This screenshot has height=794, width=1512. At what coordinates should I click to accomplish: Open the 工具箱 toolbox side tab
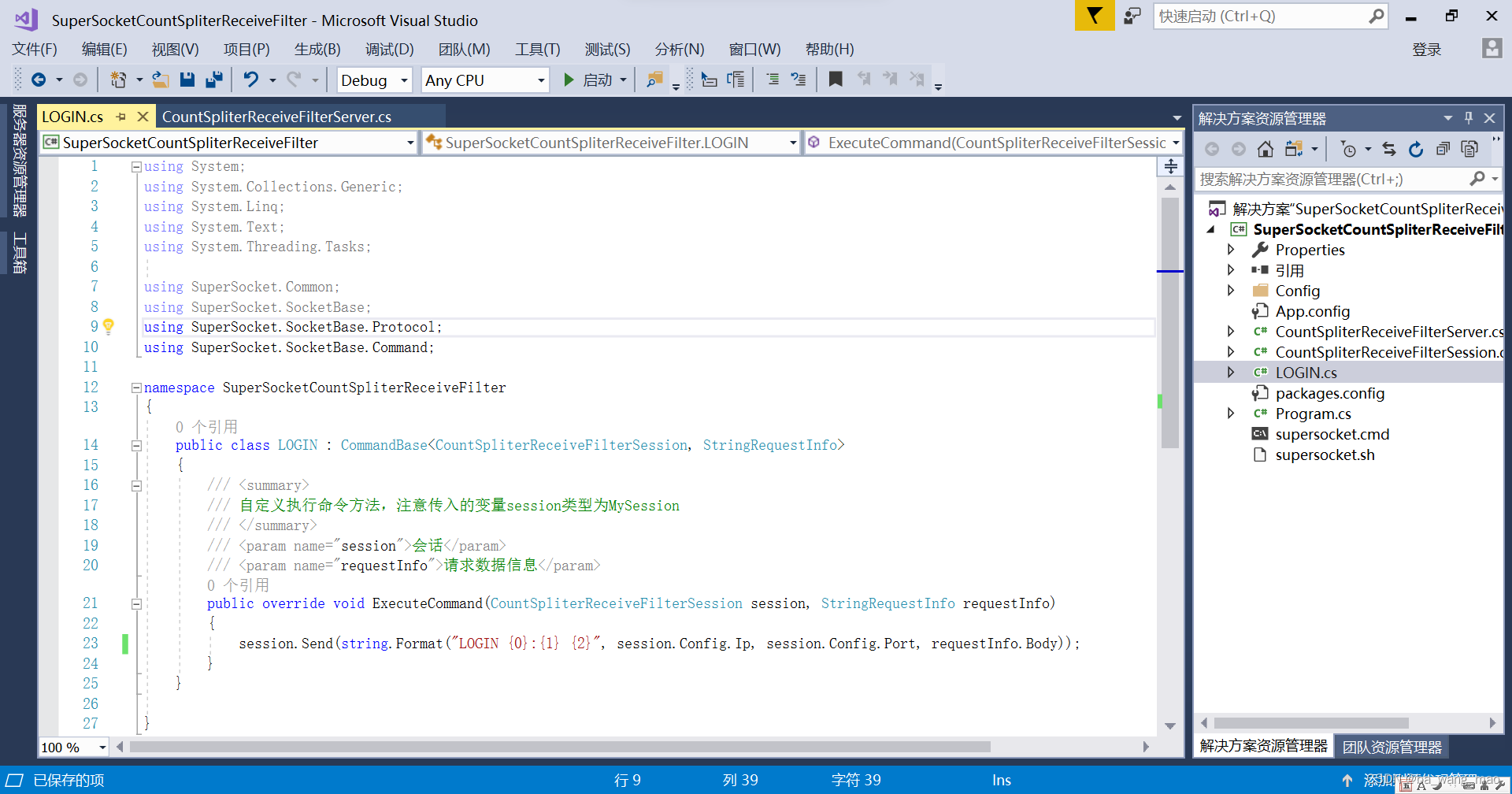click(20, 254)
